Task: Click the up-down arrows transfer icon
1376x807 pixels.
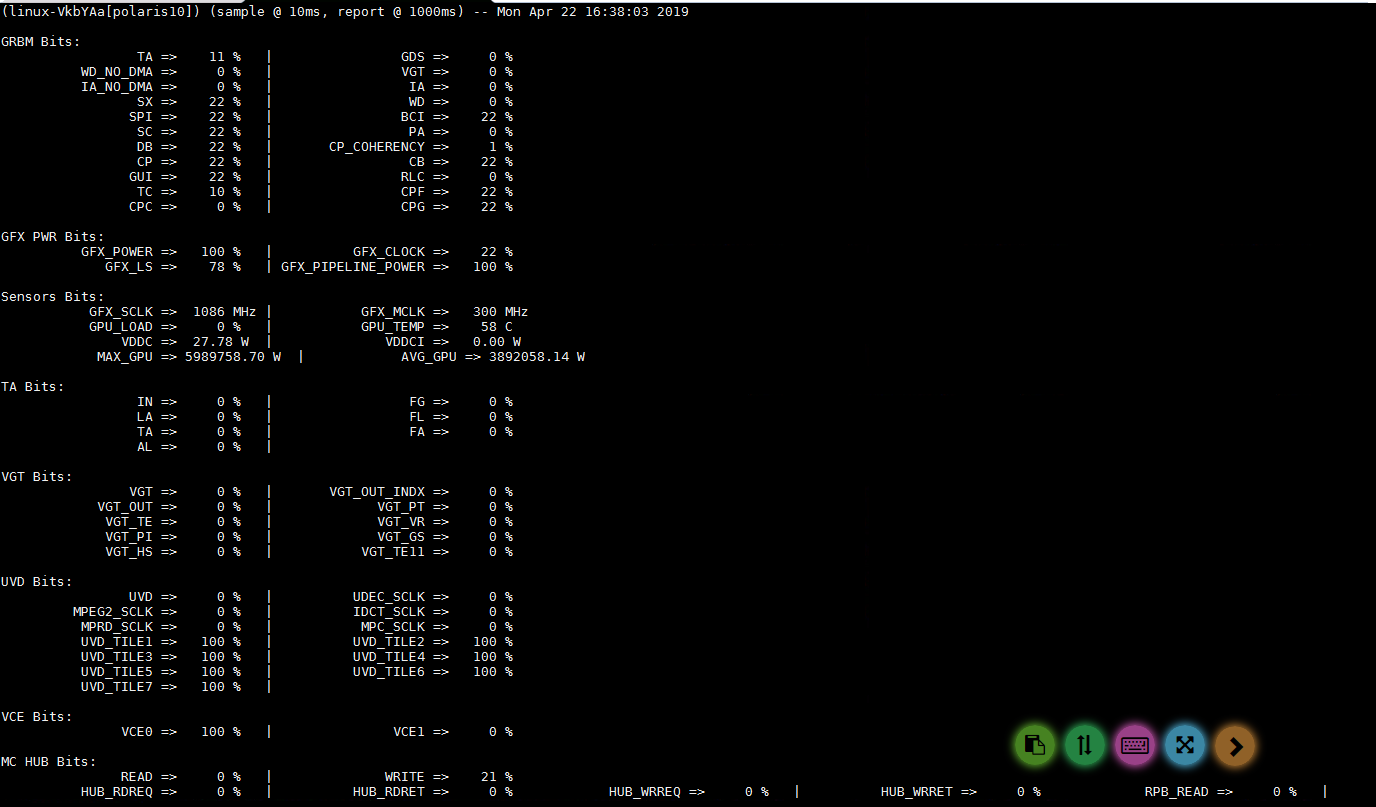Action: click(x=1085, y=745)
